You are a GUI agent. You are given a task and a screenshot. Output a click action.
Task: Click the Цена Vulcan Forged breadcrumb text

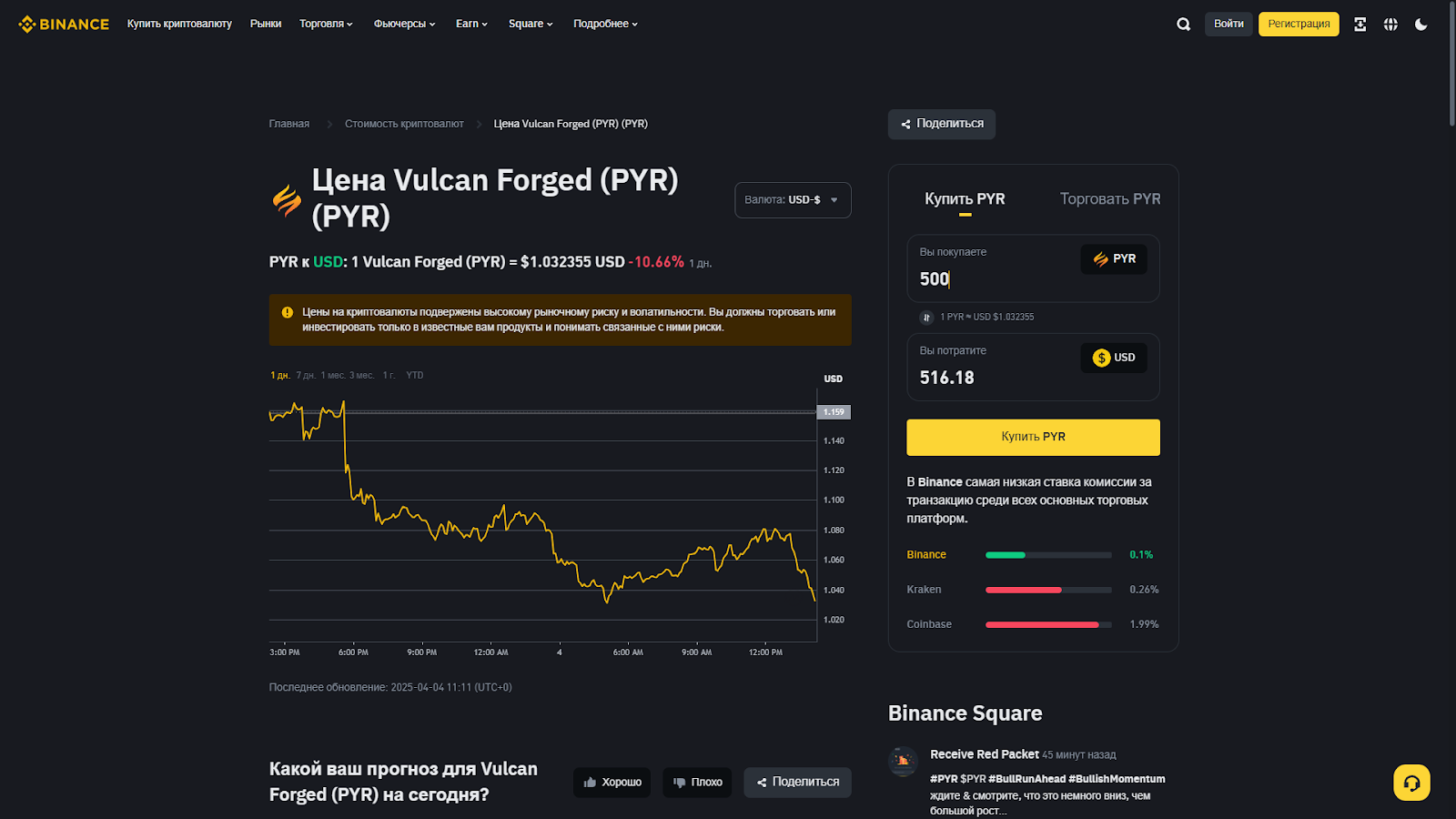click(571, 124)
